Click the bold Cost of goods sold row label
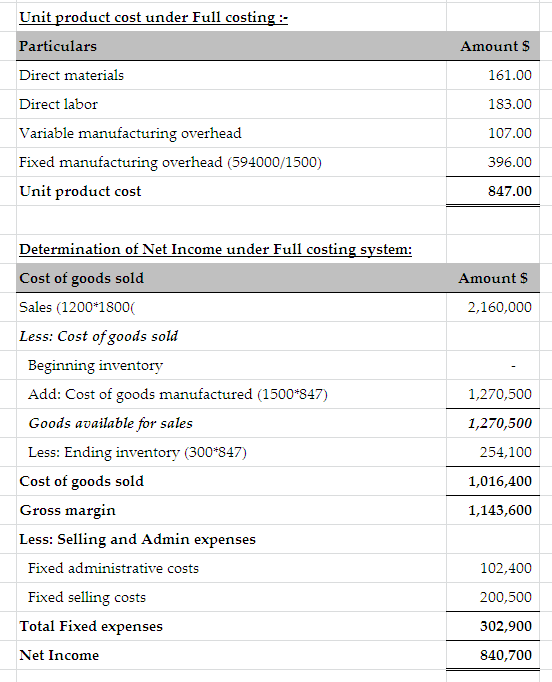This screenshot has width=552, height=682. click(x=81, y=481)
